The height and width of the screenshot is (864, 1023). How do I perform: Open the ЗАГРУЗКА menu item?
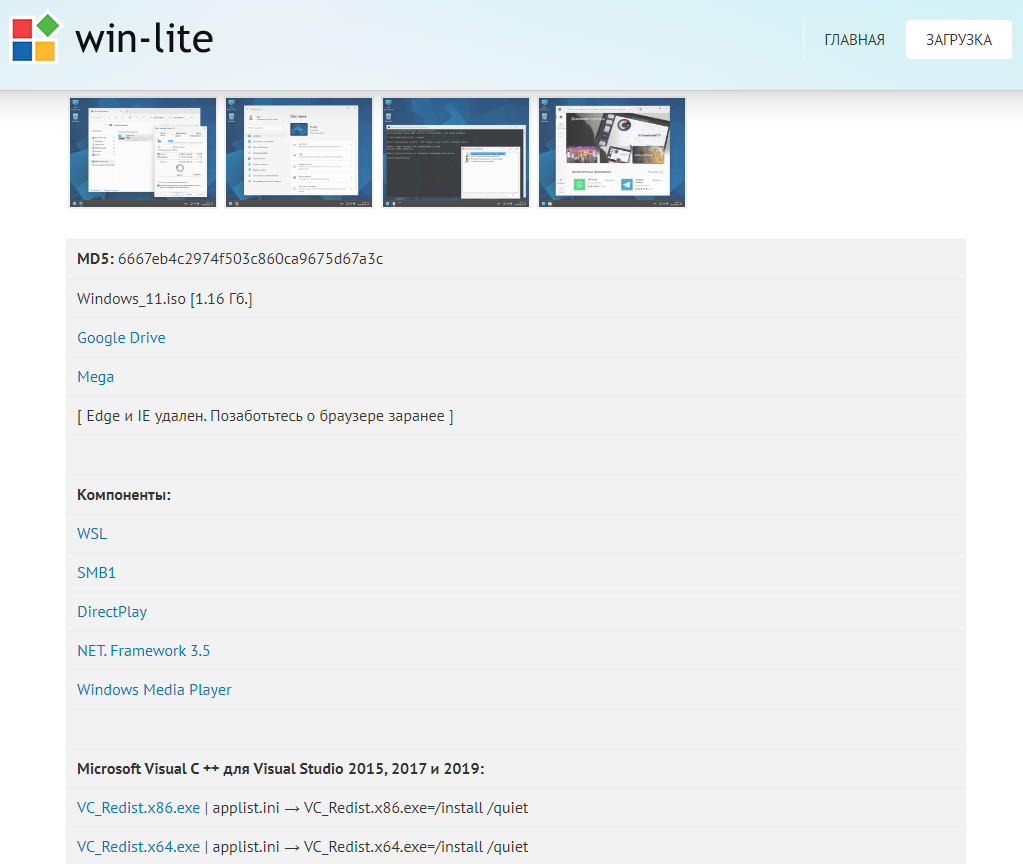958,40
